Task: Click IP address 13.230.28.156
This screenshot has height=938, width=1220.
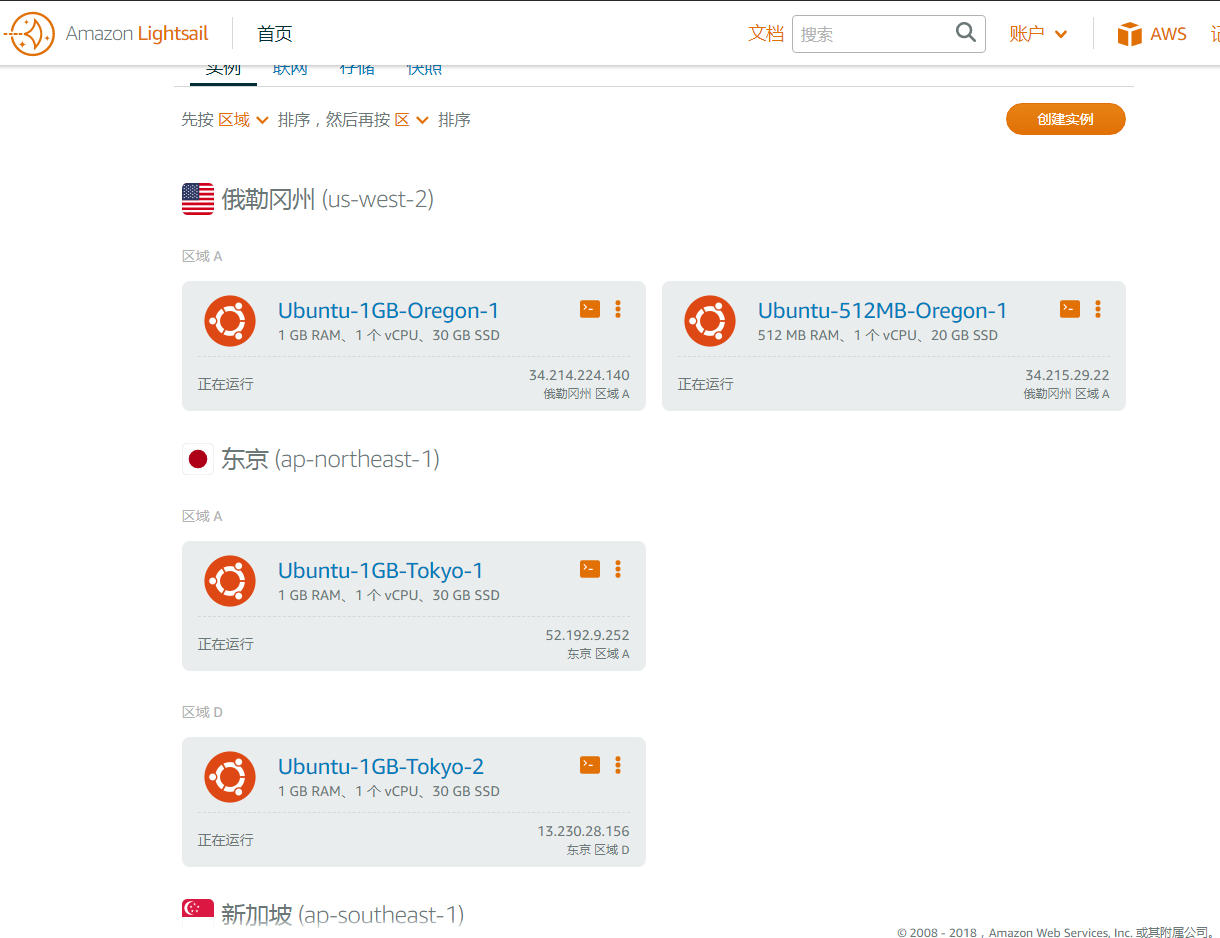Action: [x=583, y=832]
